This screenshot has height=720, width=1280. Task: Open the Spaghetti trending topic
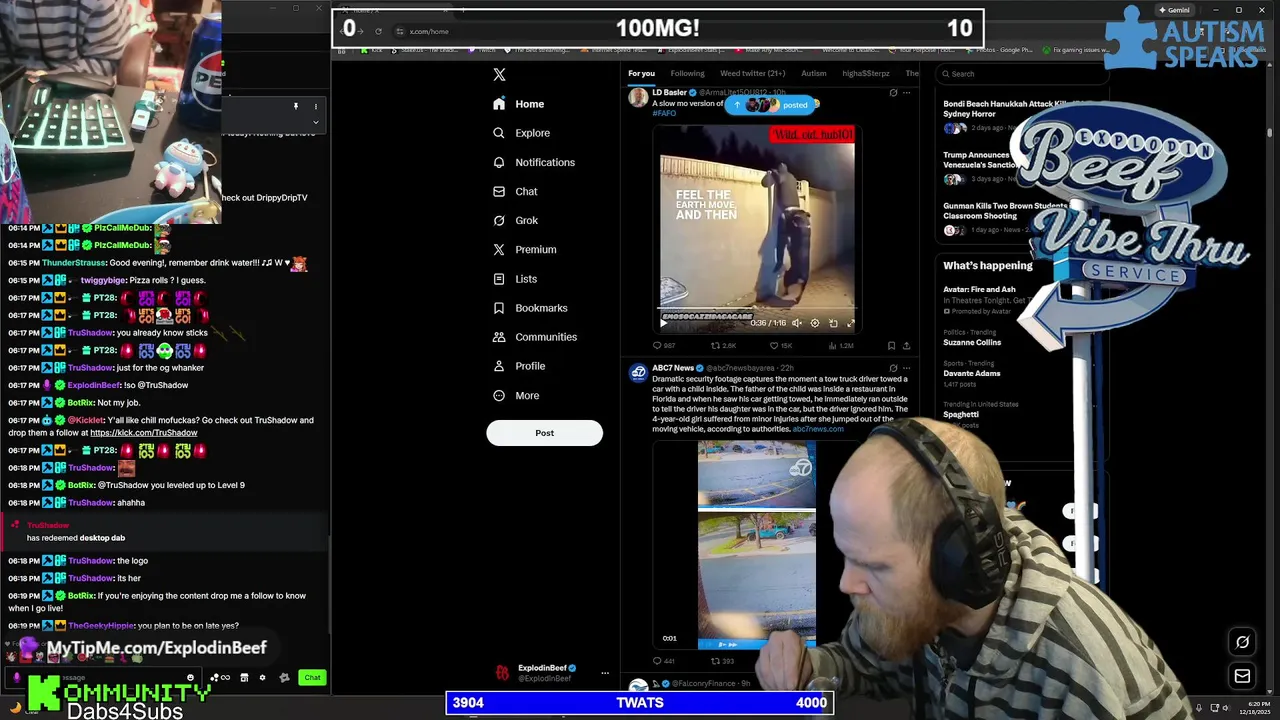(961, 414)
